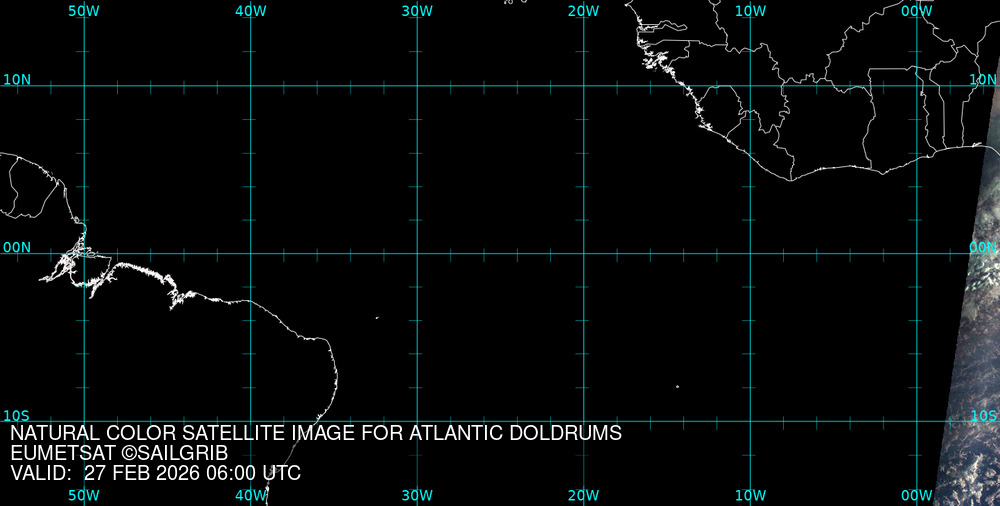Click the Atlantic Doldrums image title text
This screenshot has height=506, width=1000.
(316, 434)
